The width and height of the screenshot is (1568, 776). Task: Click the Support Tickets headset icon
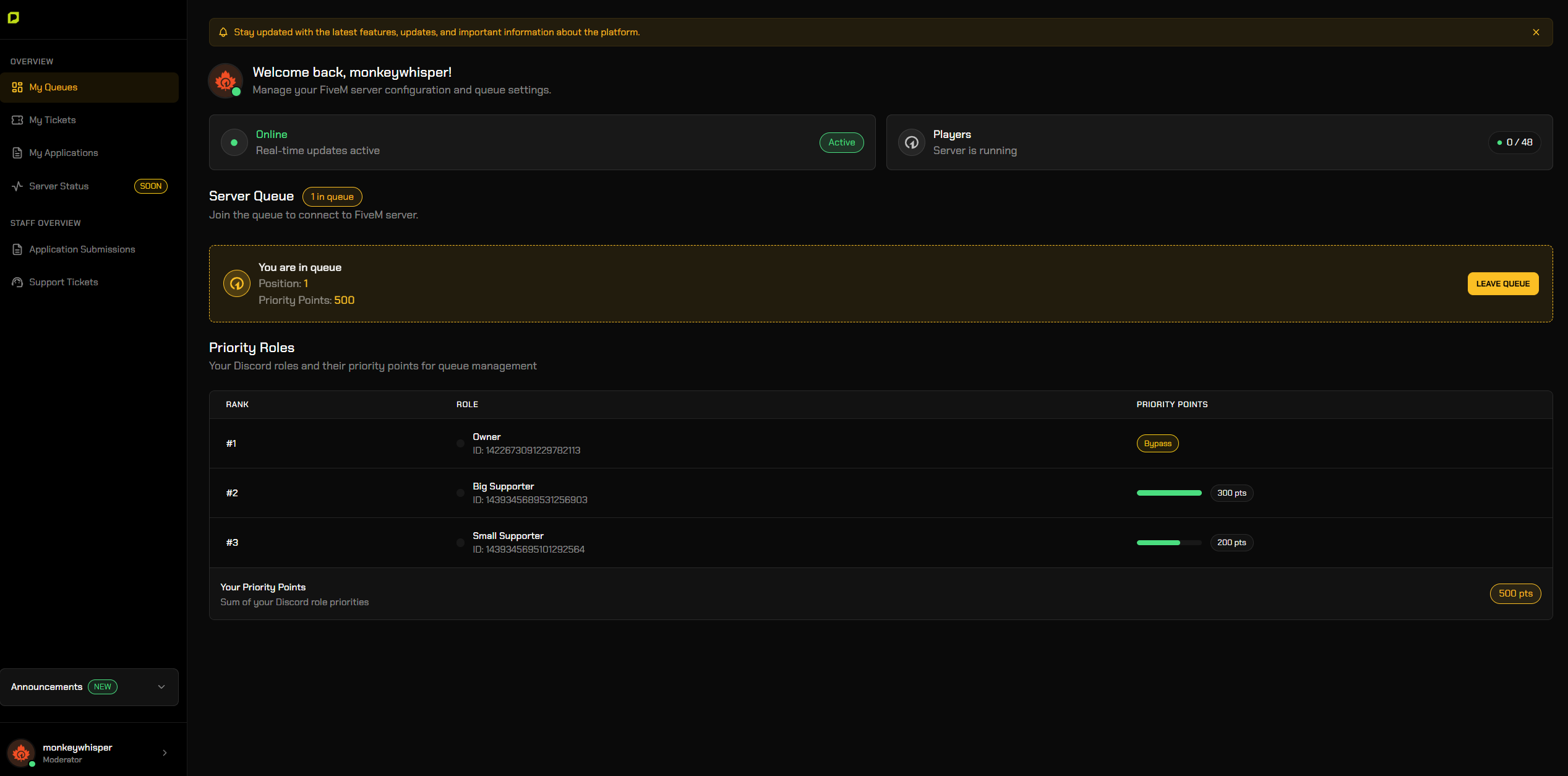[17, 282]
